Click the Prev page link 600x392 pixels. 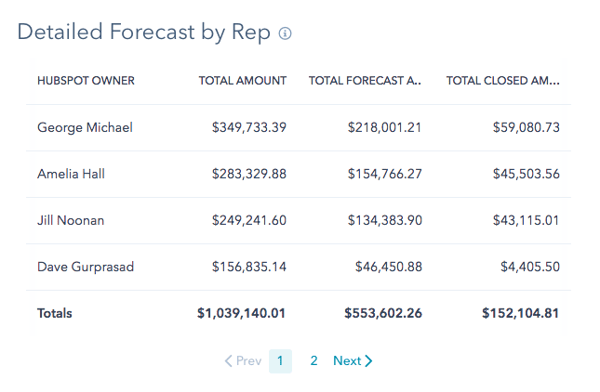click(243, 361)
